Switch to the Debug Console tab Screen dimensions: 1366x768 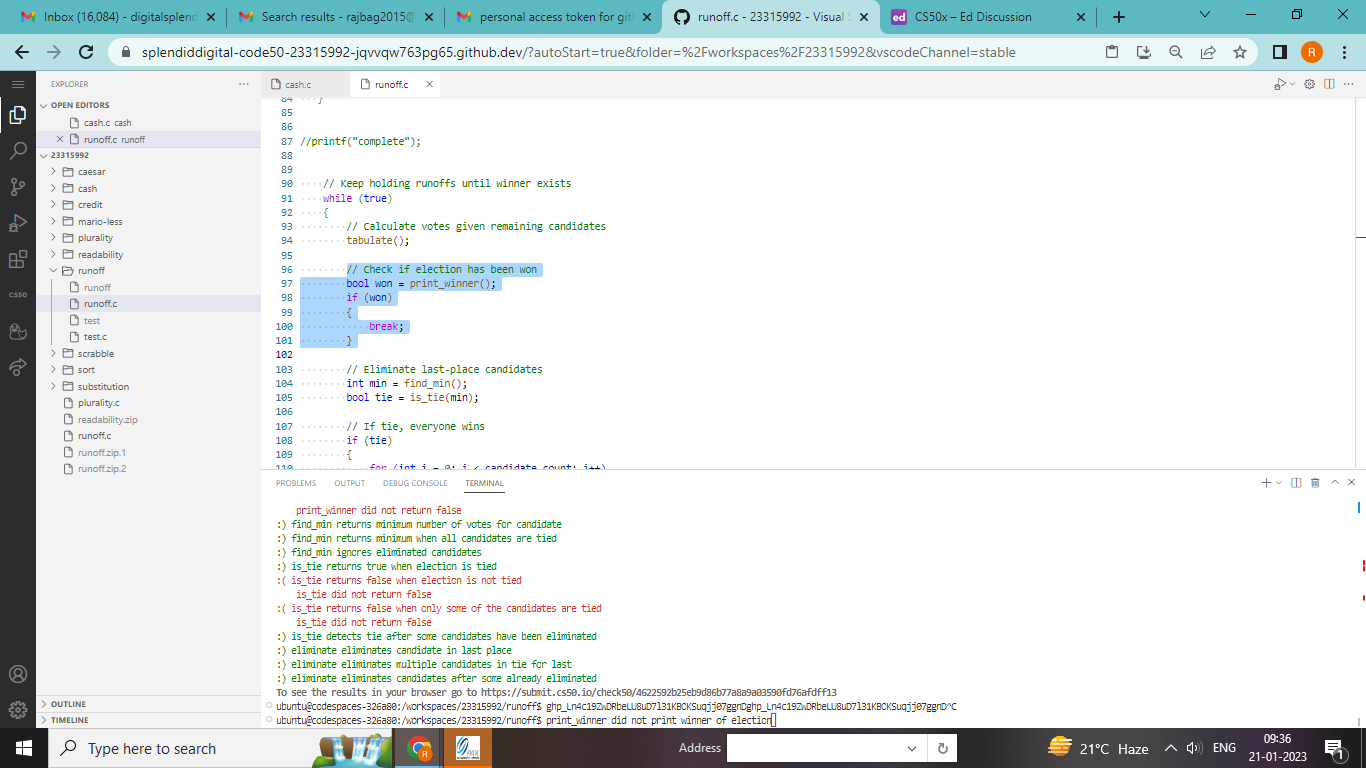tap(415, 483)
